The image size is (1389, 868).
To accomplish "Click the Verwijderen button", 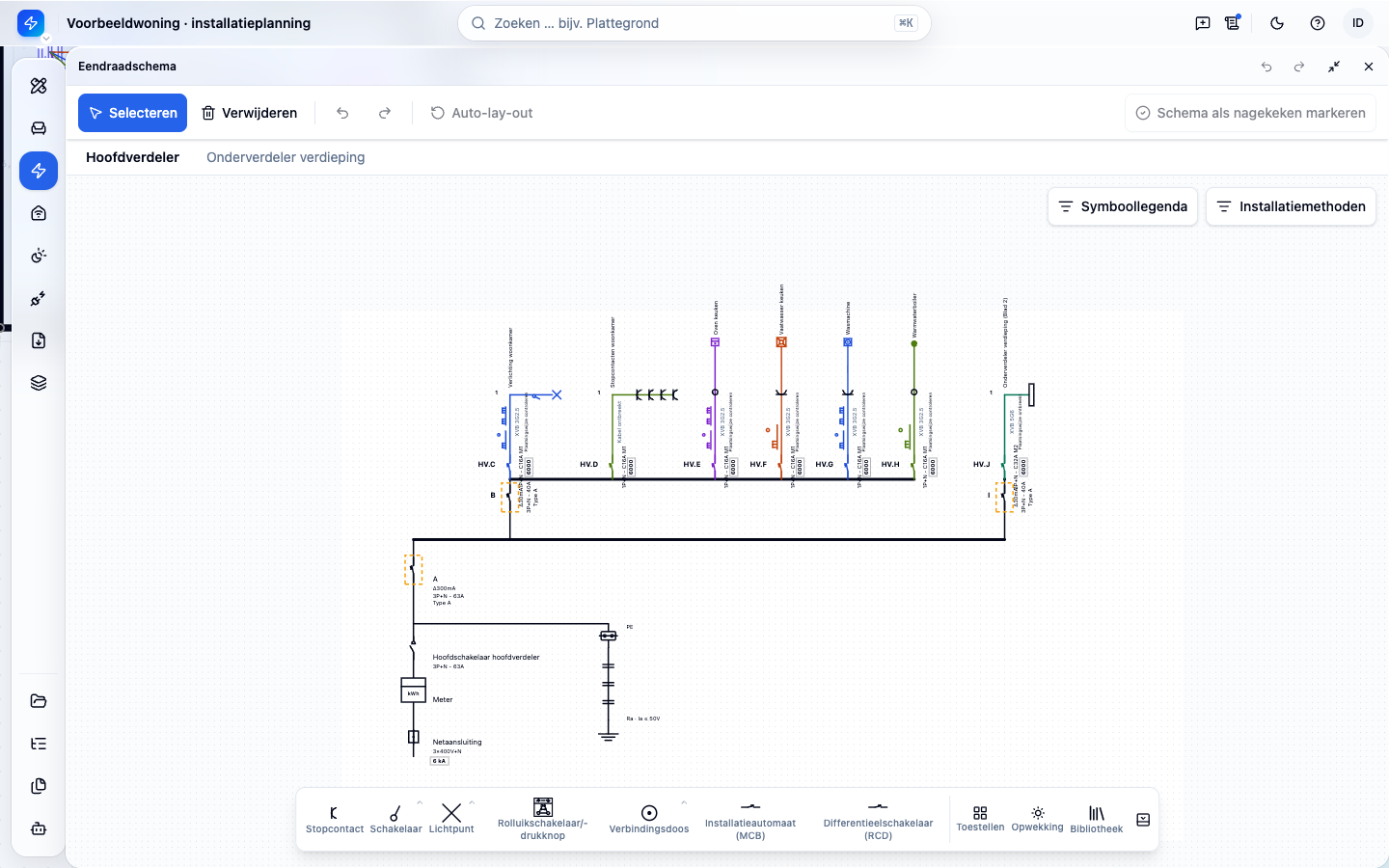I will pos(249,113).
